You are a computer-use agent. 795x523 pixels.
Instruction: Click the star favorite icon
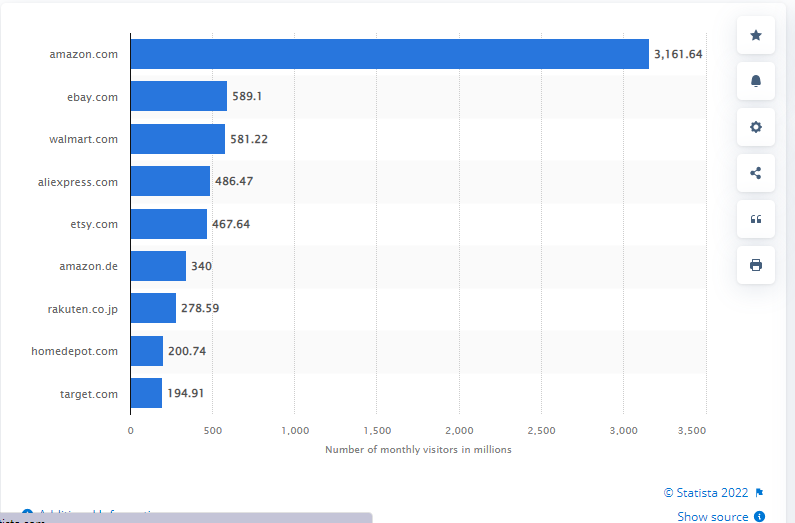[x=755, y=35]
